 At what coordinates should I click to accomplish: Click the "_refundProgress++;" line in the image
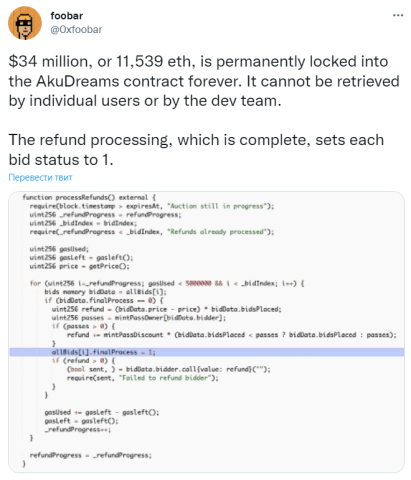[78, 429]
